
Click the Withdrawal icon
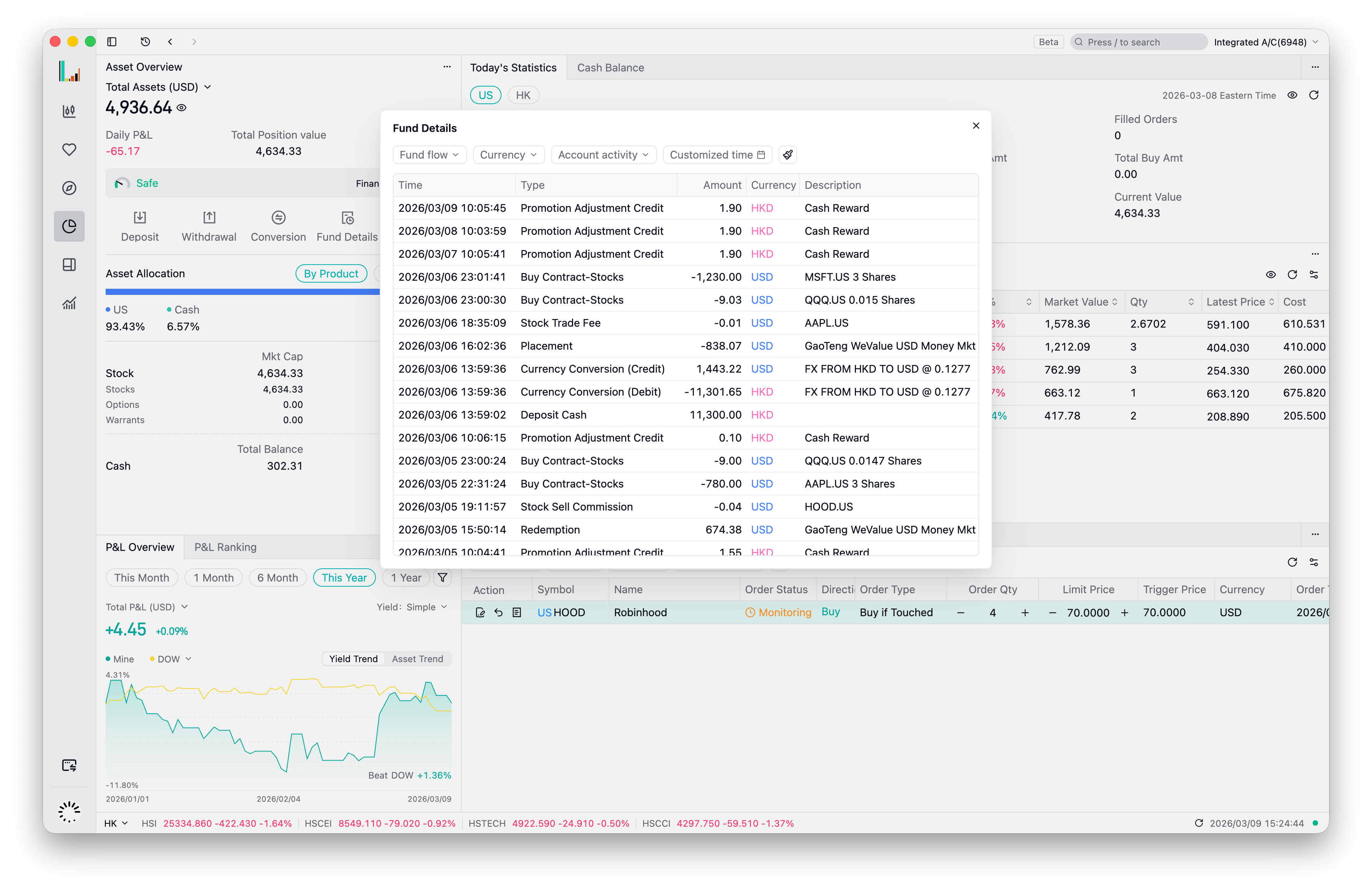(209, 218)
